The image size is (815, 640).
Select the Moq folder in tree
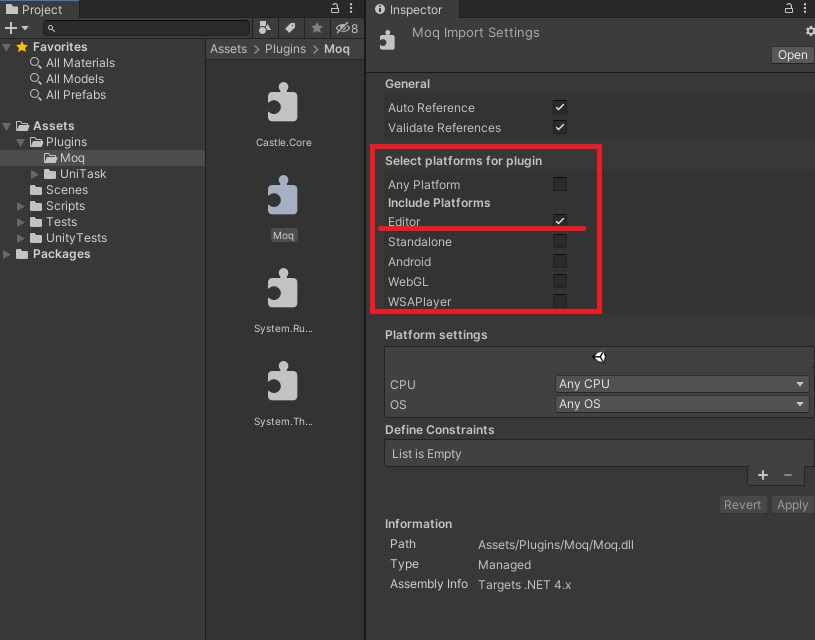[x=102, y=158]
